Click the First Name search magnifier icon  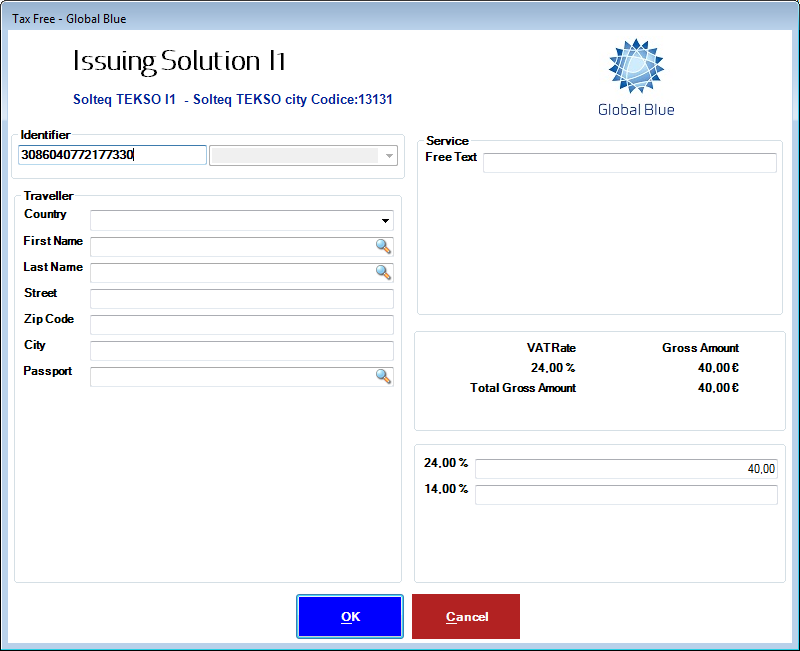click(383, 246)
